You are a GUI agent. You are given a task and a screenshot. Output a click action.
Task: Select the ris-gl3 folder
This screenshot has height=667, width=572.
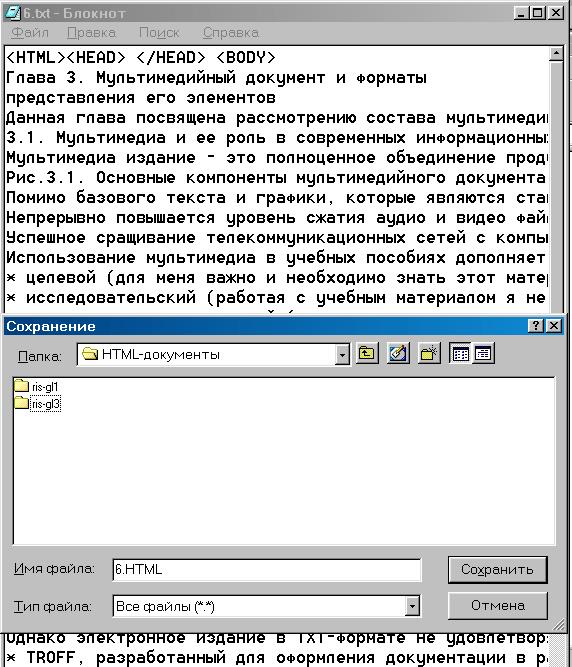point(37,403)
